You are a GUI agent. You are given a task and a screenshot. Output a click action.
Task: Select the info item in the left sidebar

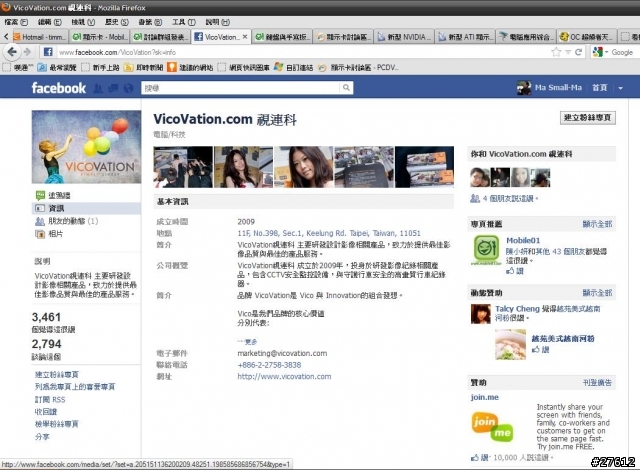click(x=86, y=208)
